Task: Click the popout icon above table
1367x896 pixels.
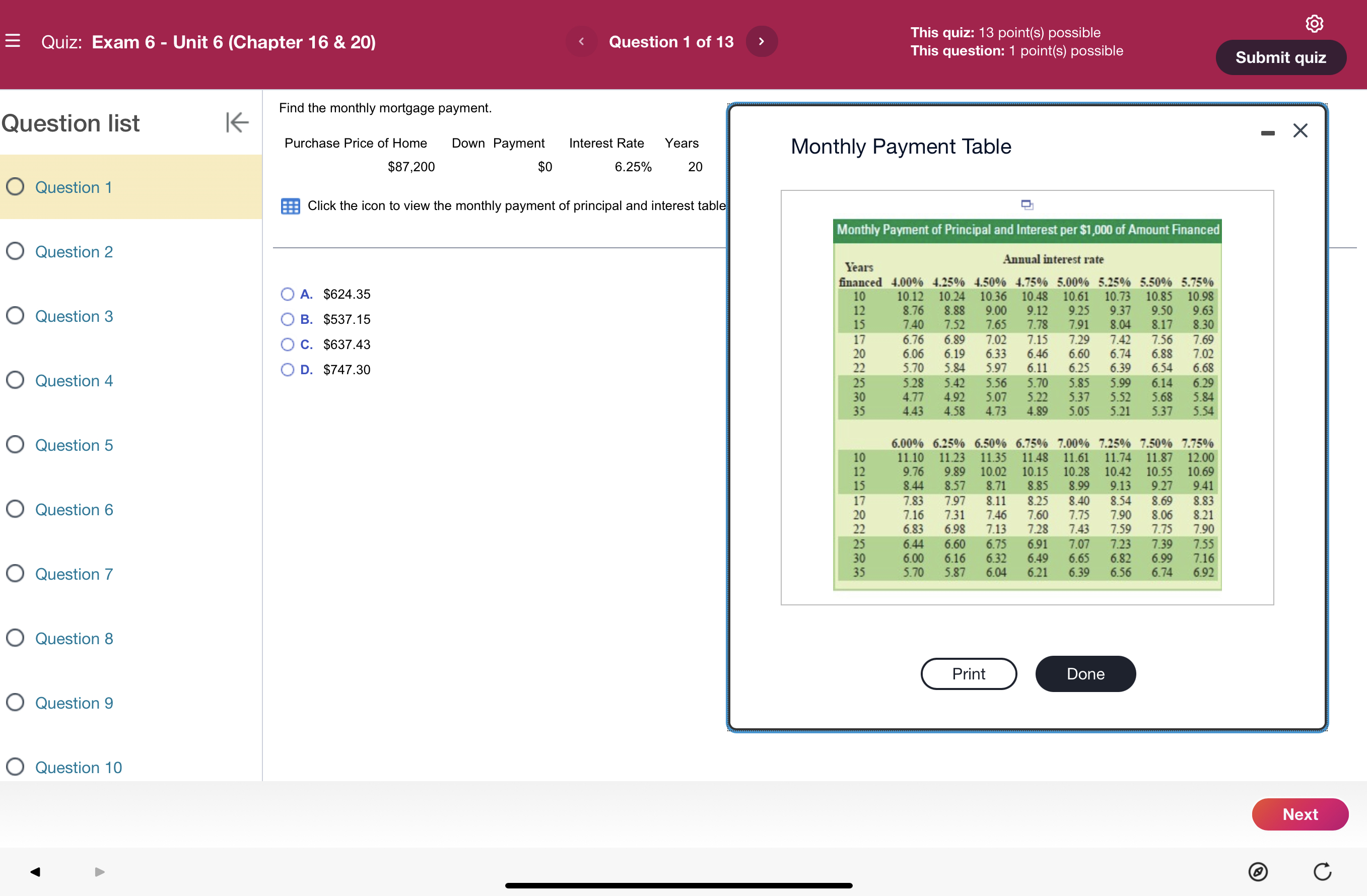Action: (x=1027, y=204)
